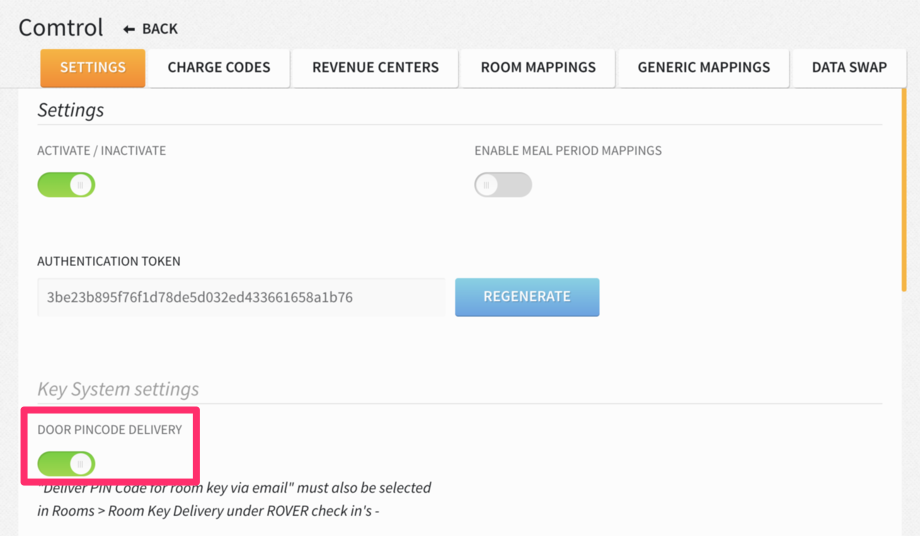
Task: Click the Authentication Token label
Action: (109, 262)
